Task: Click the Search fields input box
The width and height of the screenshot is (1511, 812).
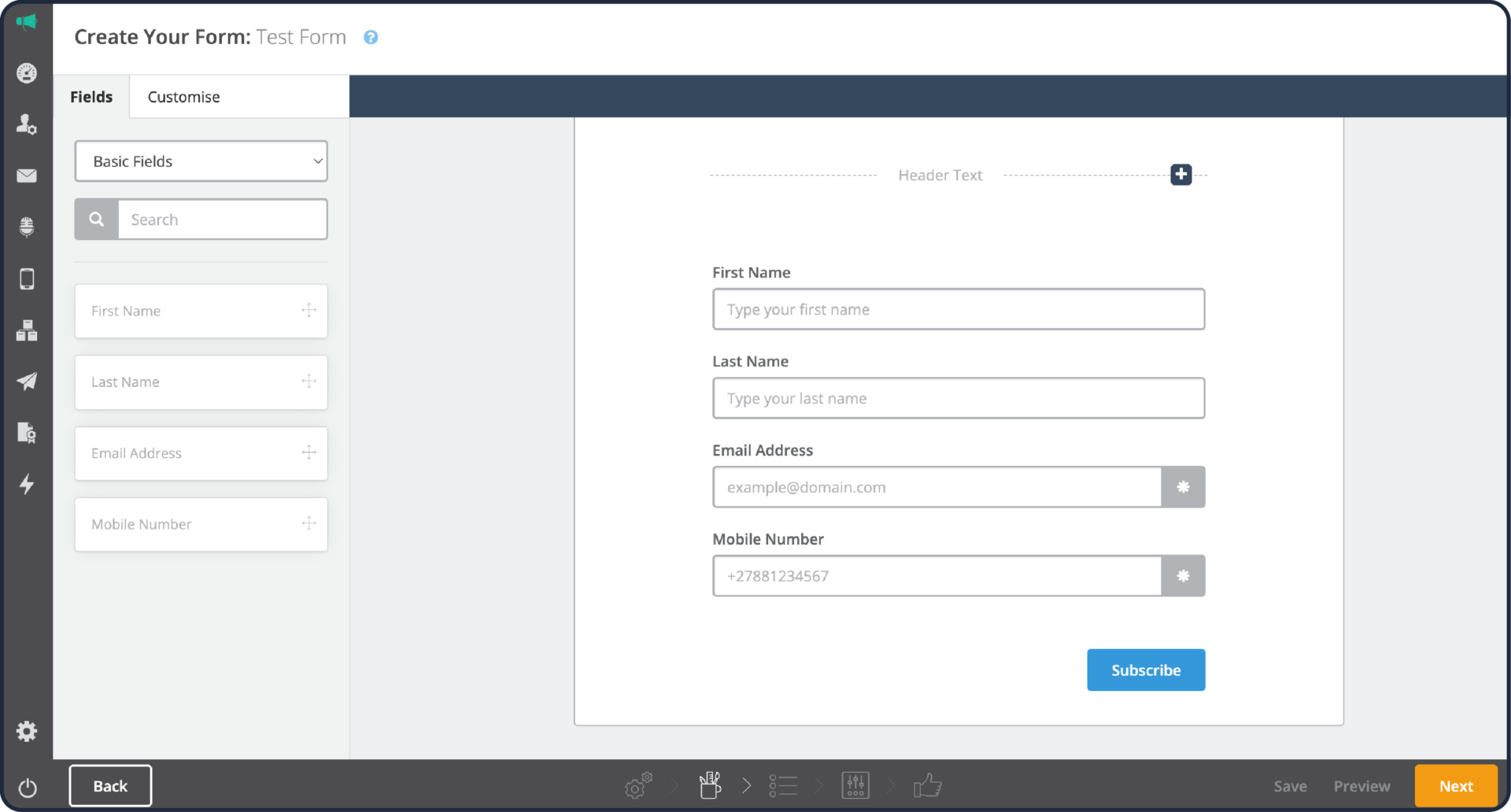Action: click(223, 219)
